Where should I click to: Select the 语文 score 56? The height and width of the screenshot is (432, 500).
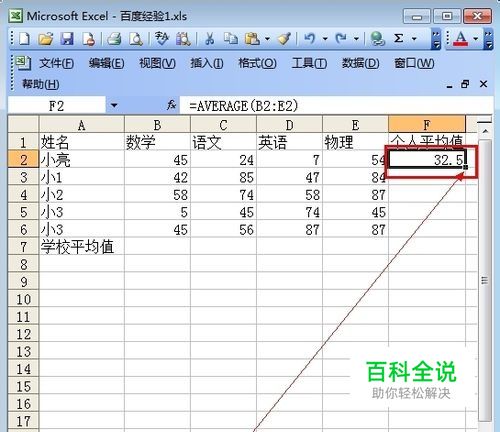(x=223, y=229)
